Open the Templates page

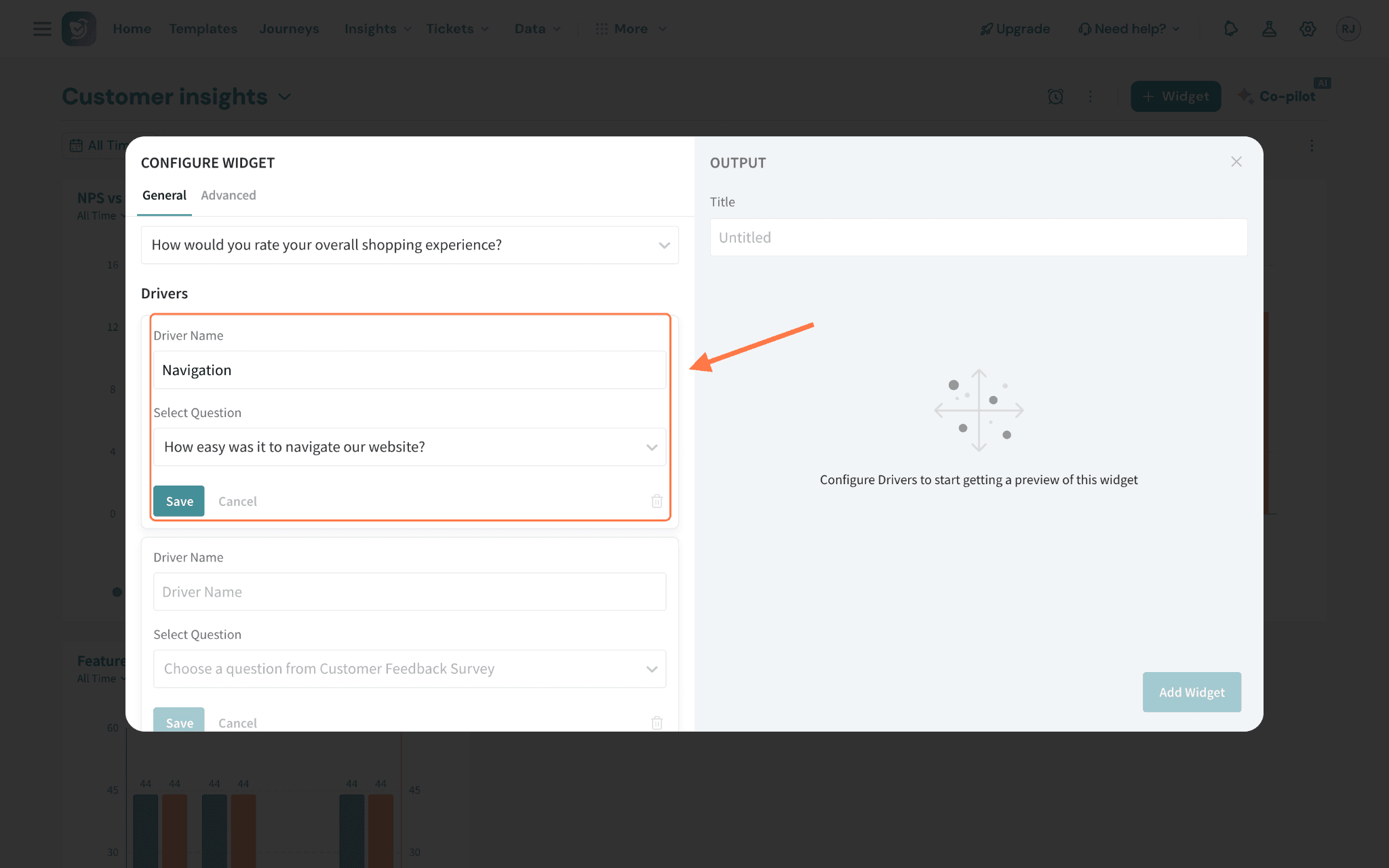(203, 28)
